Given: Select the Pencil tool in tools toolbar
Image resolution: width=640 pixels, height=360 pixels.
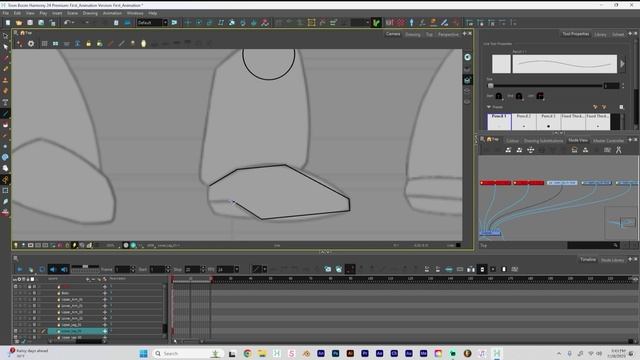Looking at the screenshot, I should [5, 69].
